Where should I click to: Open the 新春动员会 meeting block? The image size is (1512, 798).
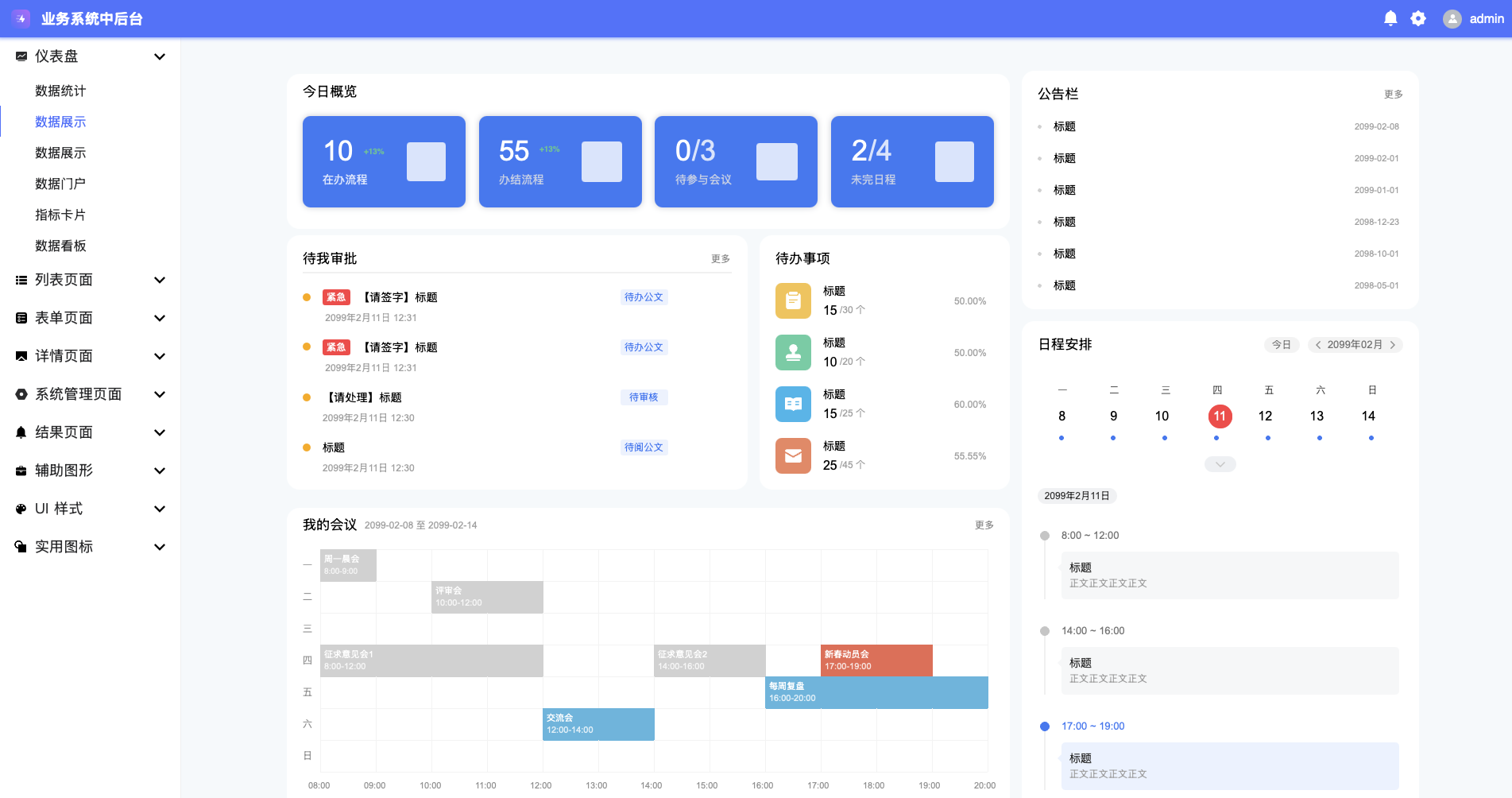coord(876,660)
